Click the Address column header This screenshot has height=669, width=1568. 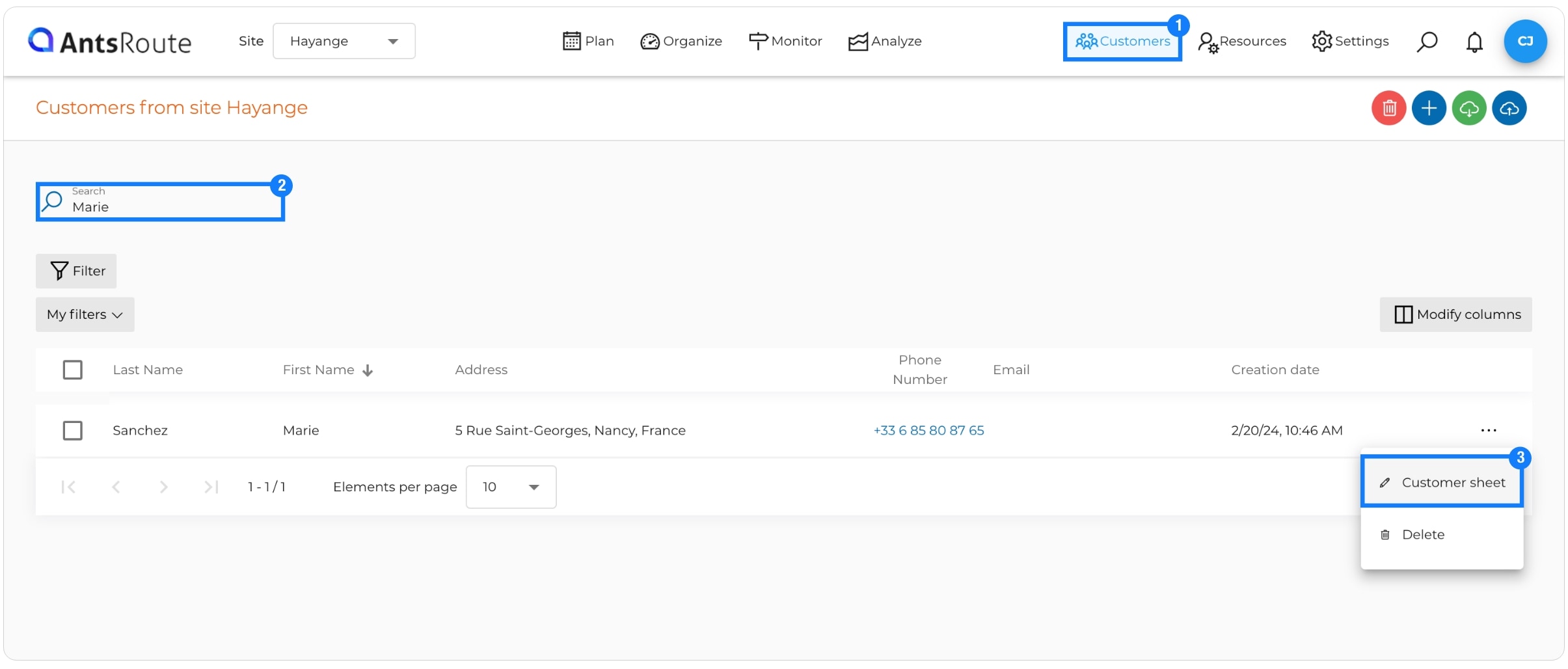tap(481, 370)
